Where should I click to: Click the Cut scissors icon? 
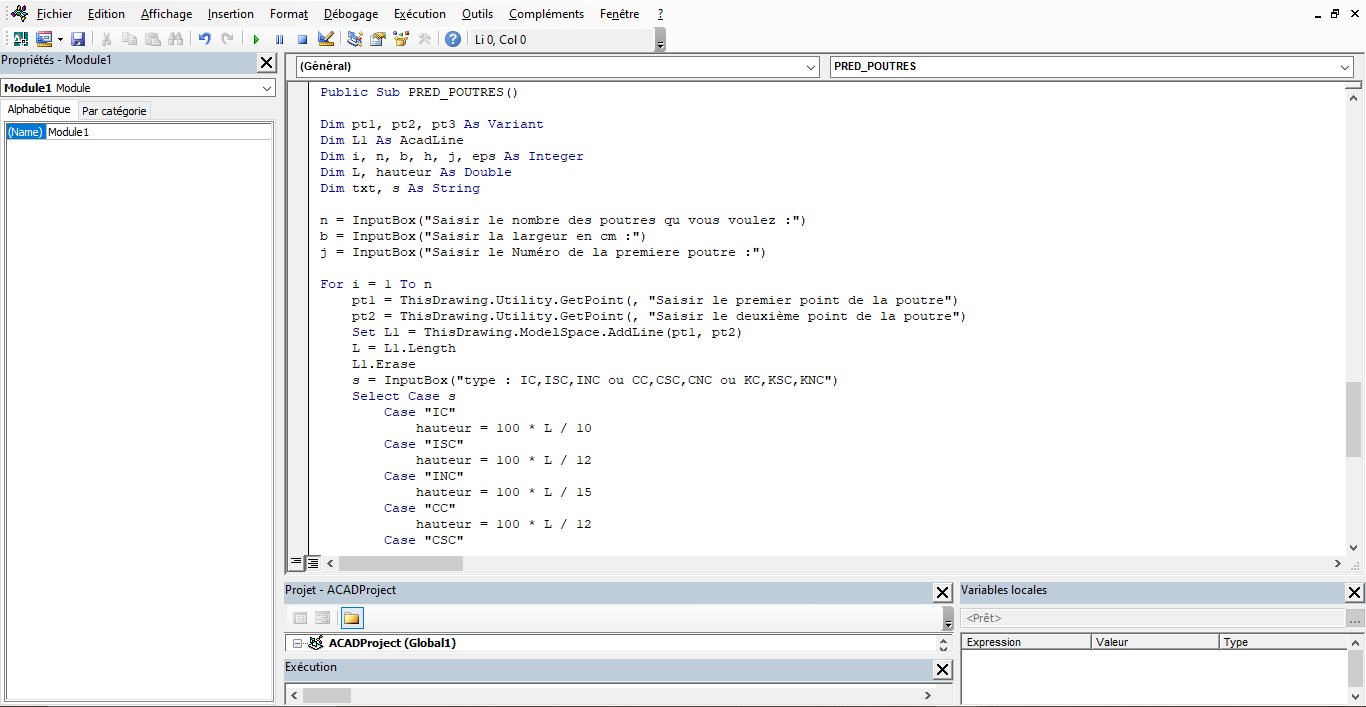[x=106, y=39]
